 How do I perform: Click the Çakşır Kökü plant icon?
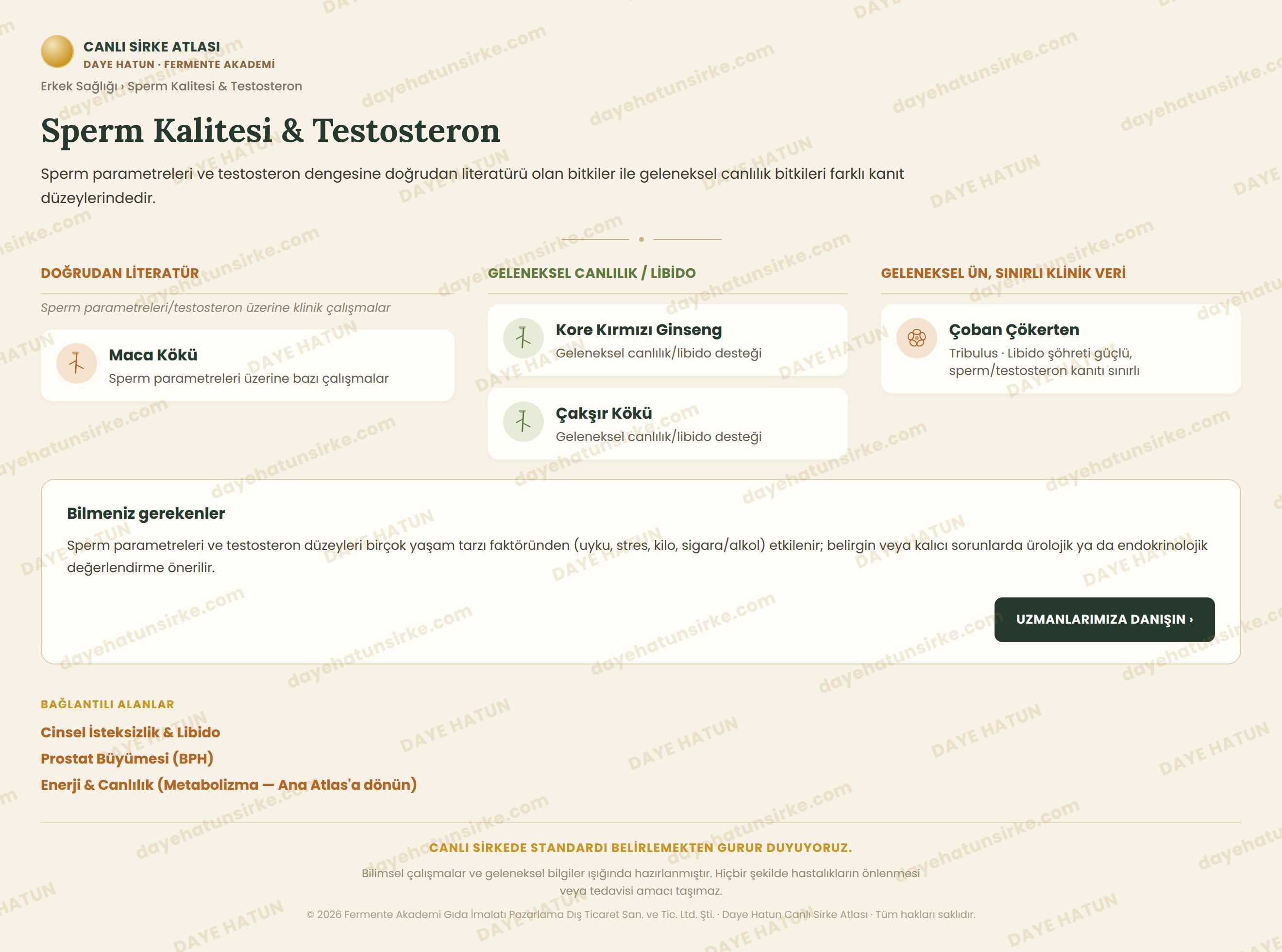(x=523, y=422)
